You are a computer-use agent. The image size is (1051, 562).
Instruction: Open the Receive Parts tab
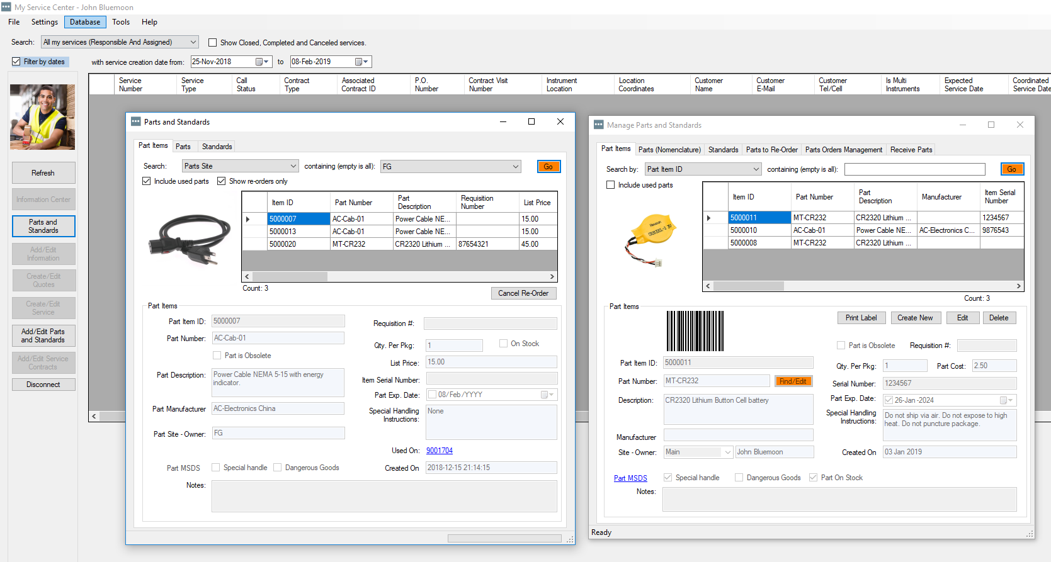click(911, 150)
